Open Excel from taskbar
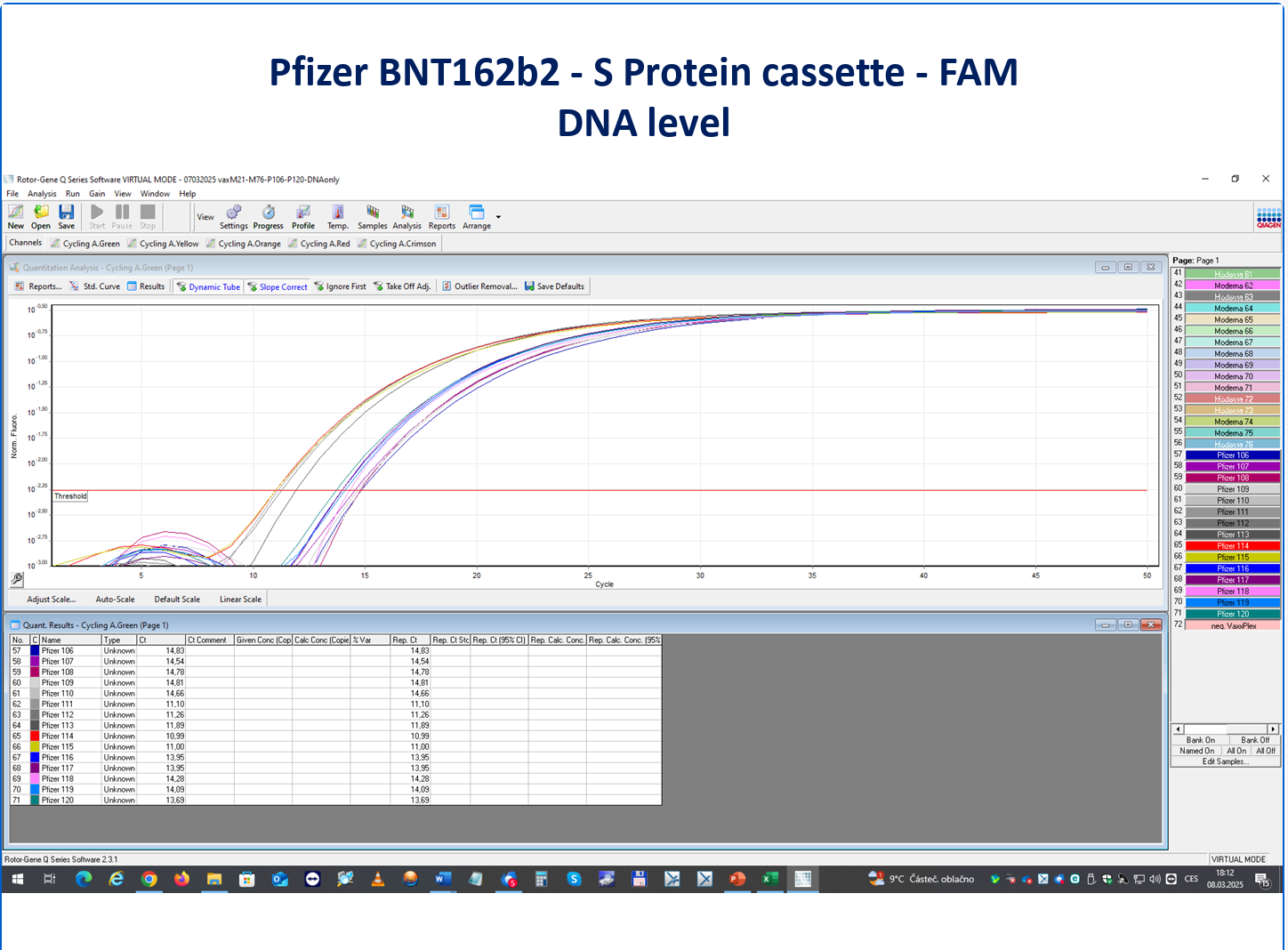This screenshot has height=950, width=1288. point(770,879)
